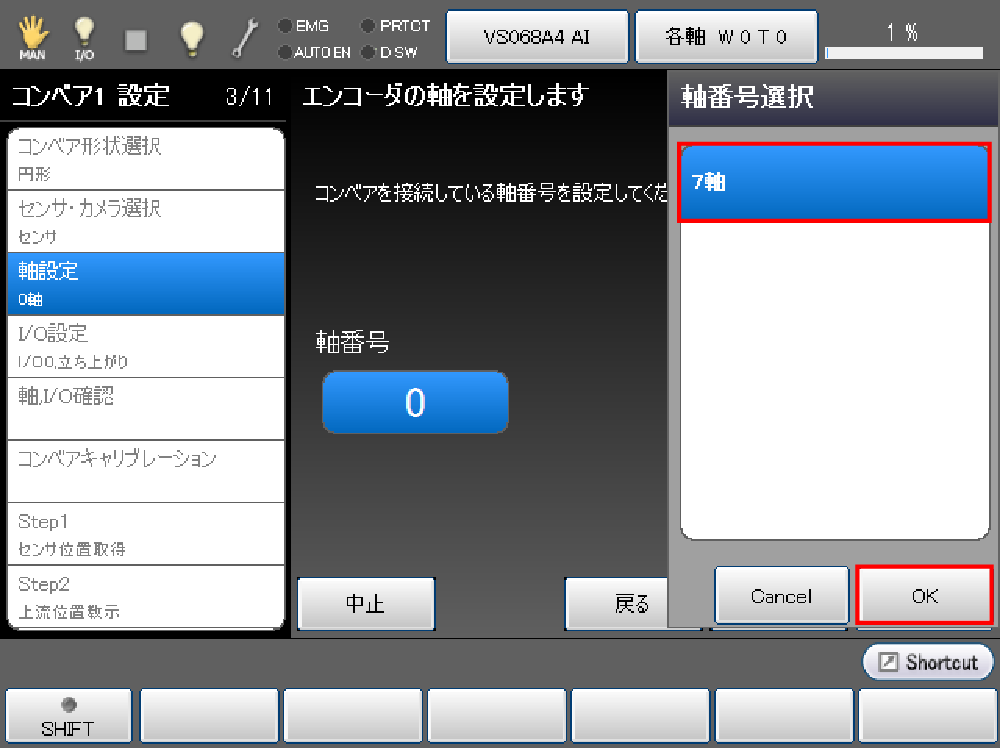Screen dimensions: 1000x748
Task: Open the VS068A4 AI robot selector
Action: 537,37
